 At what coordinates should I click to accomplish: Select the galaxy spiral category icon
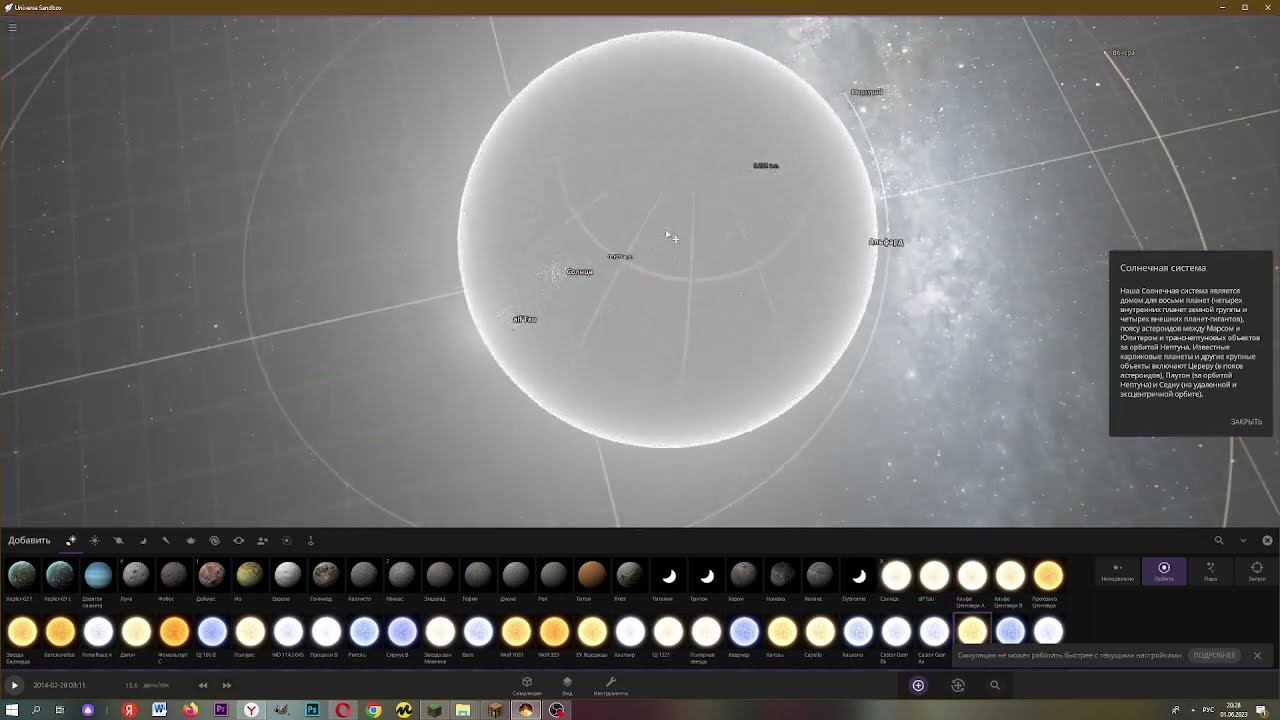click(x=214, y=540)
